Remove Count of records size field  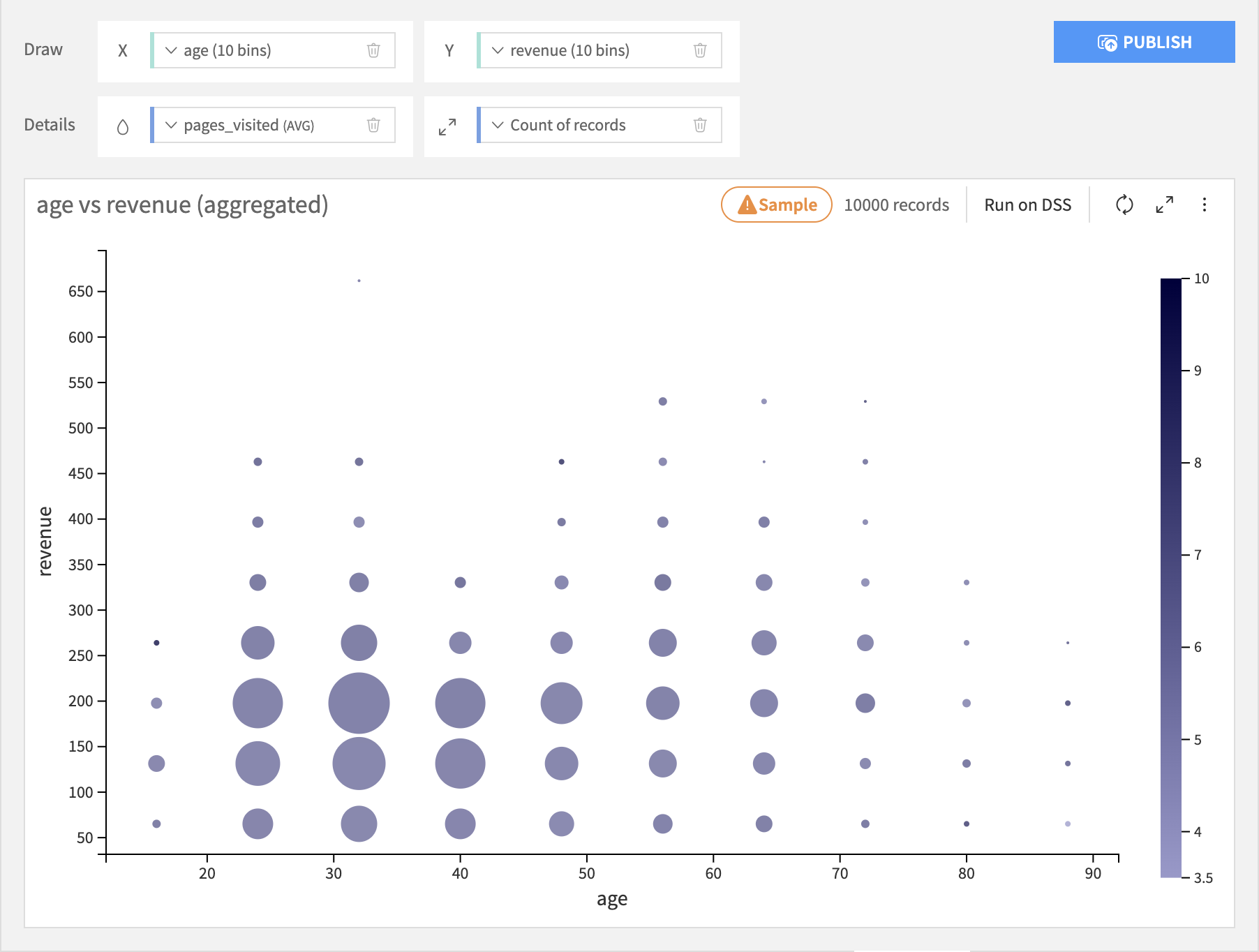tap(700, 125)
